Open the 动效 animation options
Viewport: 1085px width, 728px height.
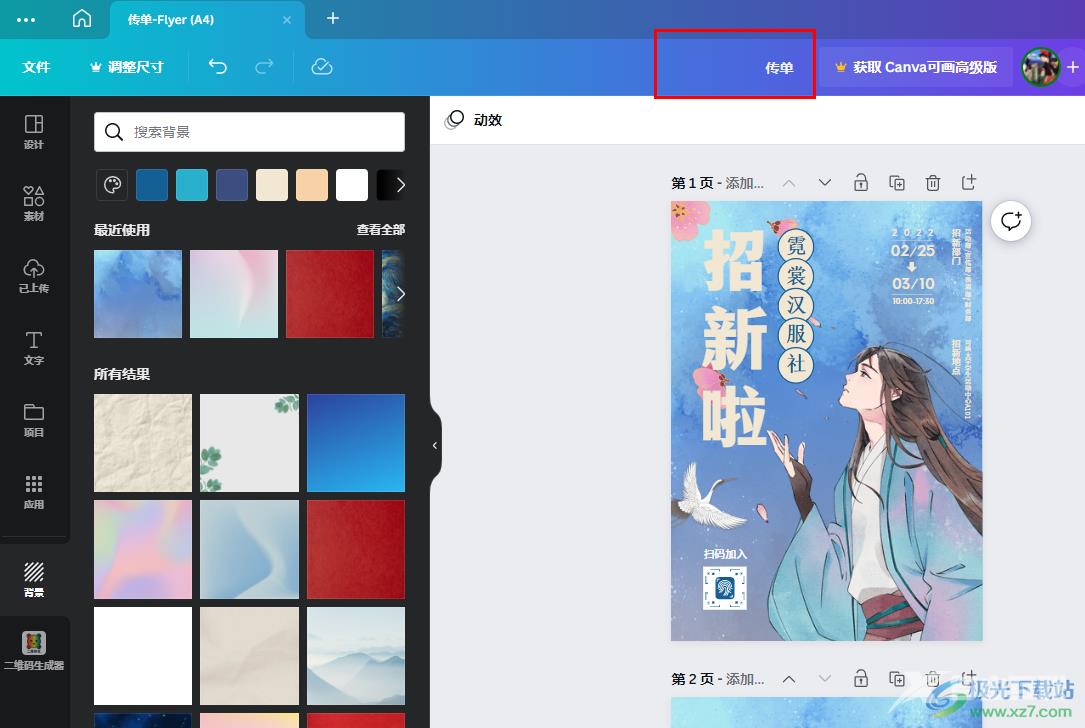click(x=475, y=120)
